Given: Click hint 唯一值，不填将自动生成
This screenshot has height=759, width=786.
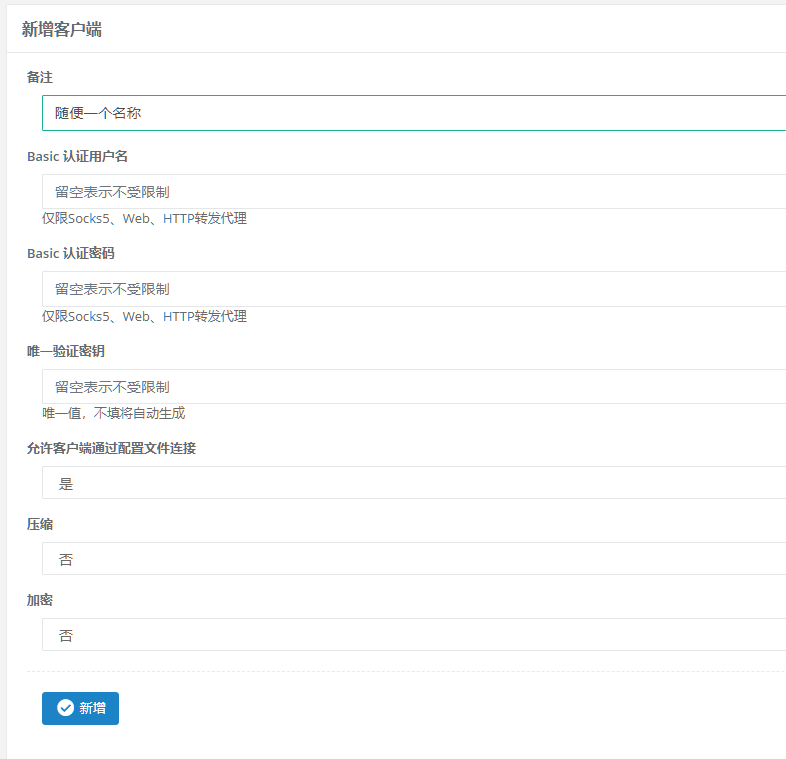Looking at the screenshot, I should click(x=114, y=413).
